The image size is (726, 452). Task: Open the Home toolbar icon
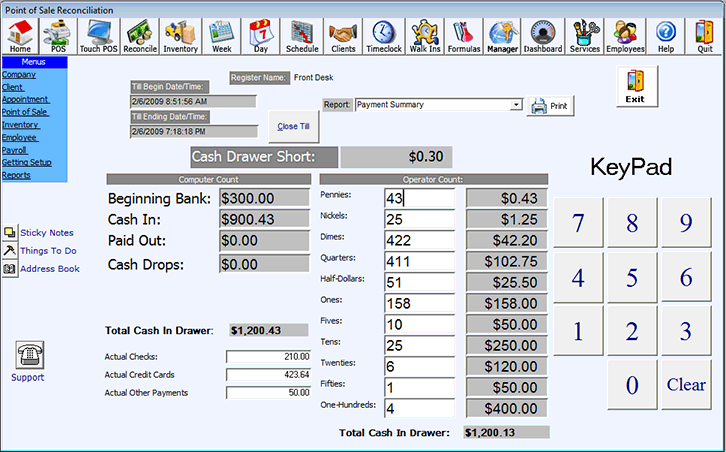pos(20,36)
